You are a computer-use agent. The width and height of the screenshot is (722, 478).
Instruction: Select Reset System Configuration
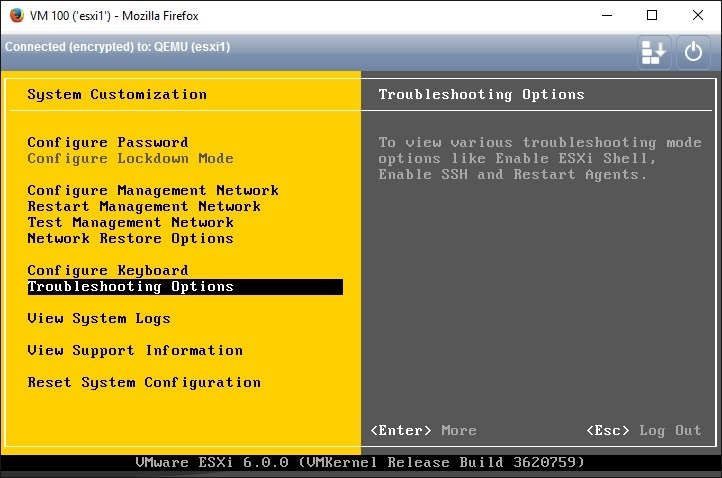tap(144, 382)
